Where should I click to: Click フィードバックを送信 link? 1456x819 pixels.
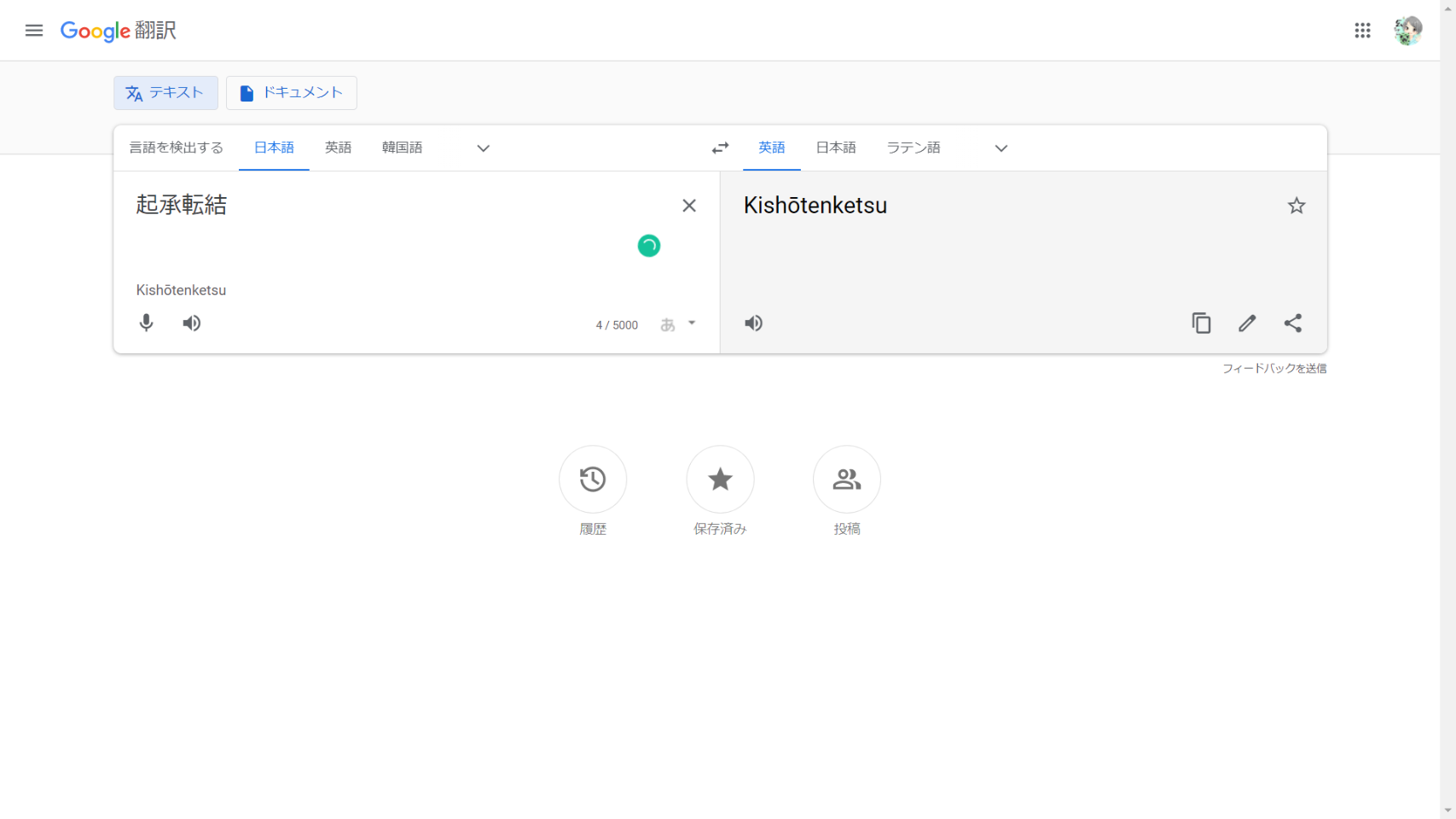[x=1273, y=369]
